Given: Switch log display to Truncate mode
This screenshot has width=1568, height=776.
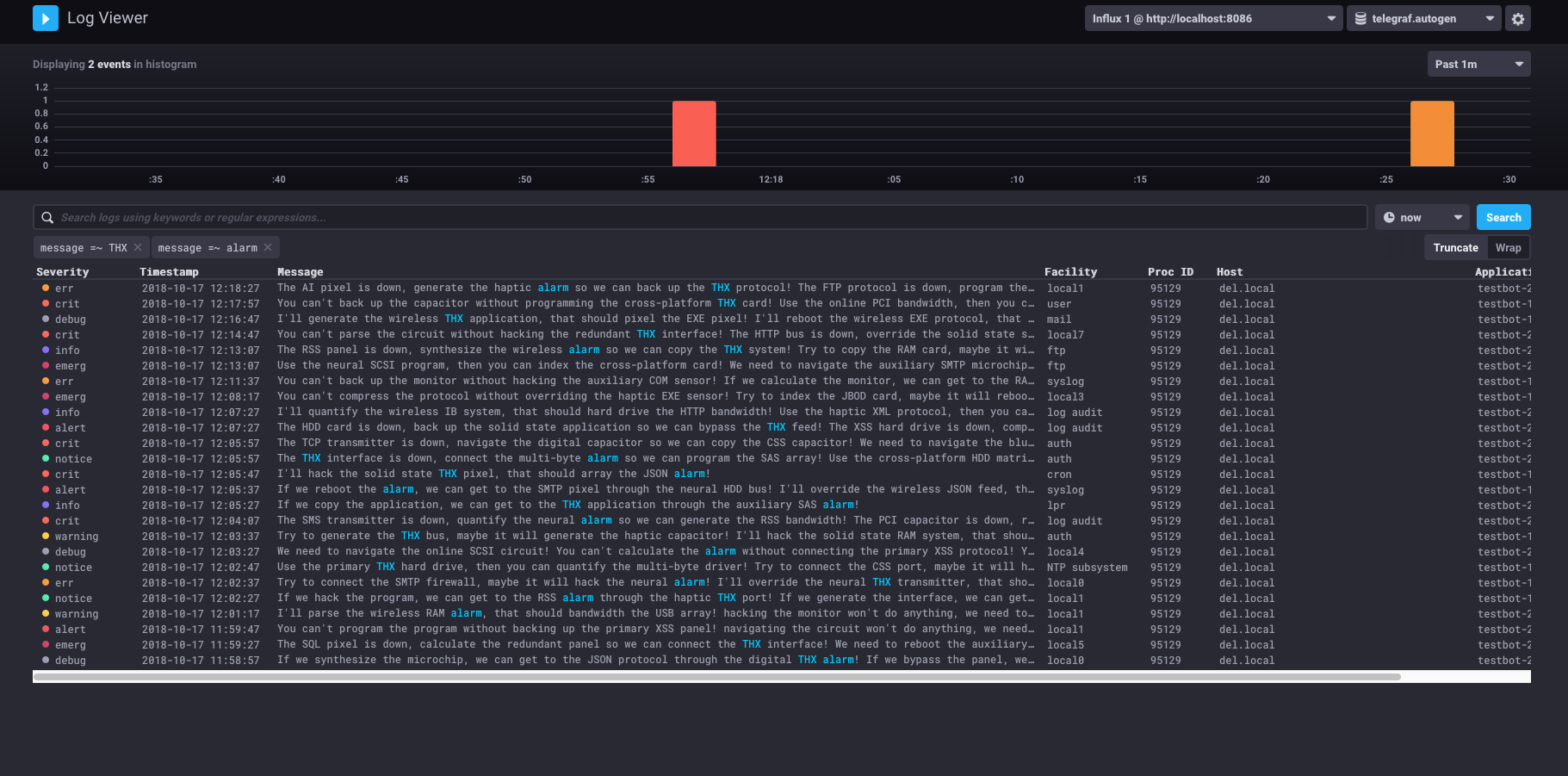Looking at the screenshot, I should 1455,247.
